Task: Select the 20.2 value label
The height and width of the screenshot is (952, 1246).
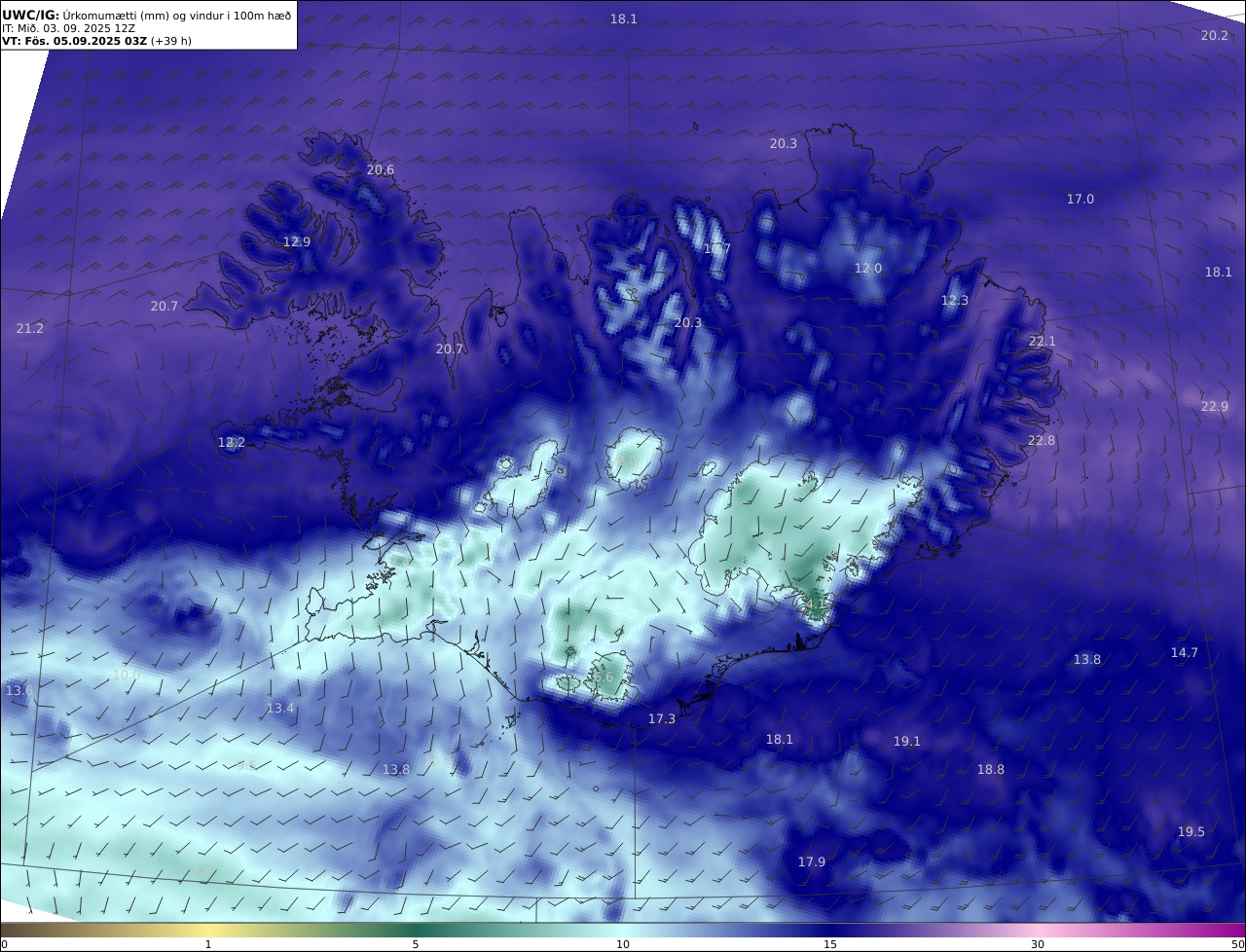Action: (1215, 36)
